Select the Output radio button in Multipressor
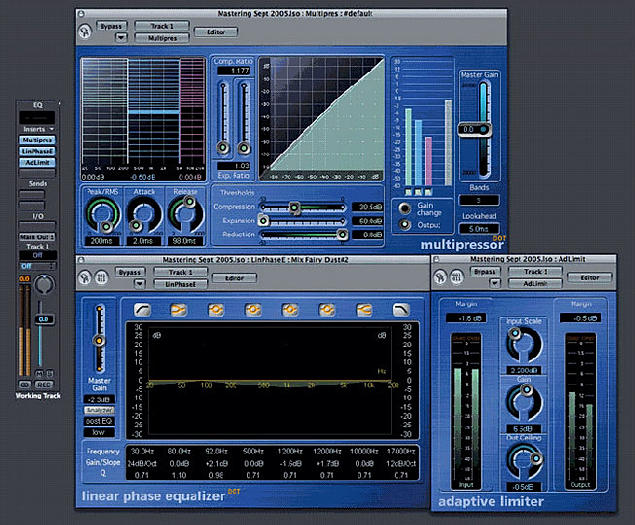The image size is (635, 525). point(405,224)
